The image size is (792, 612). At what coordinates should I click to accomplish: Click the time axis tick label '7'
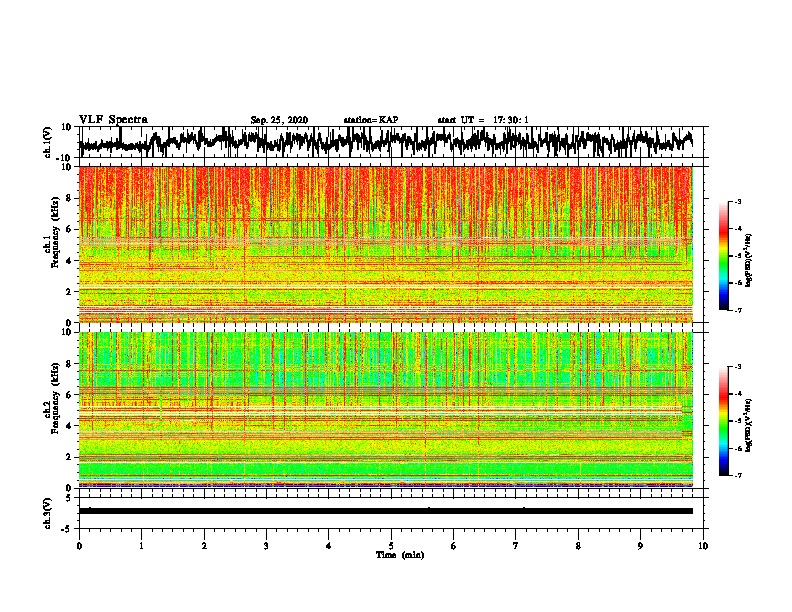pos(516,546)
